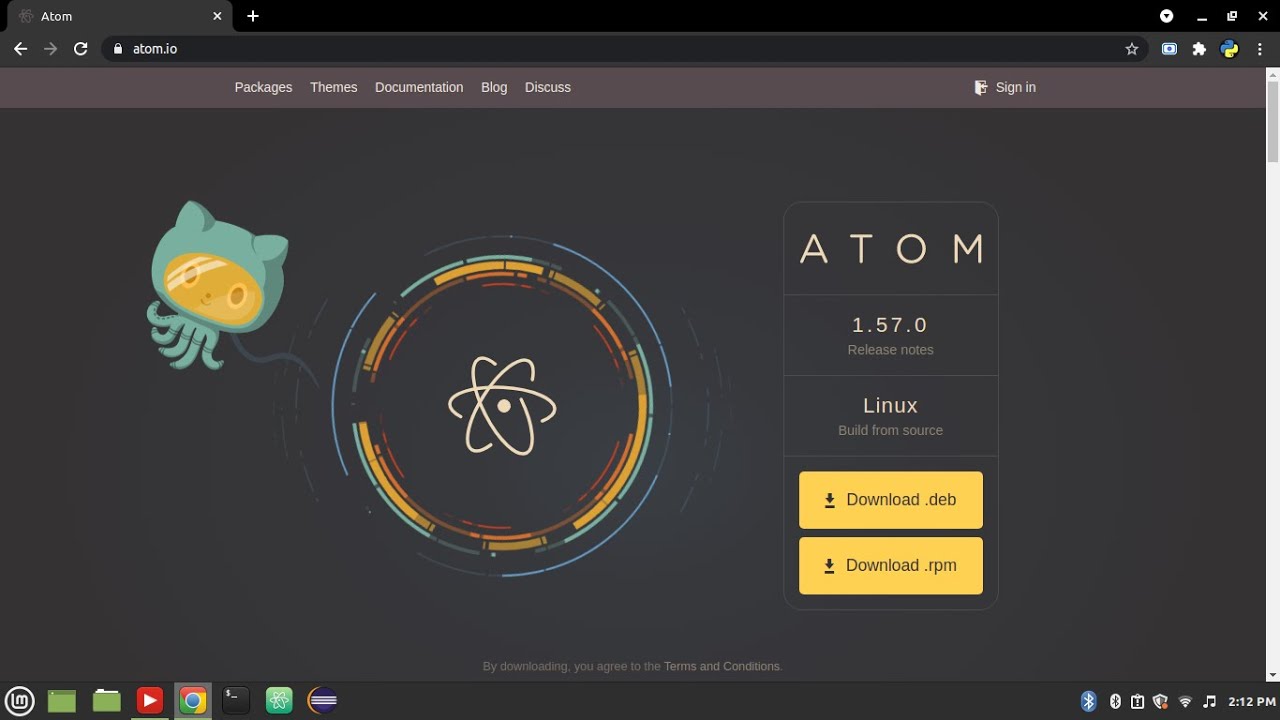Close the Atom tab
This screenshot has height=720, width=1280.
point(218,16)
